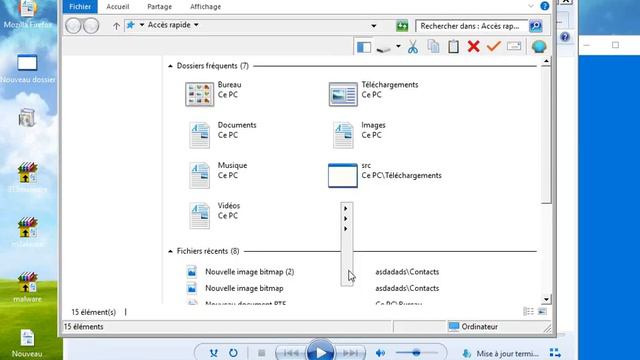Switch to the Accueil tab
The image size is (640, 360).
(x=118, y=7)
